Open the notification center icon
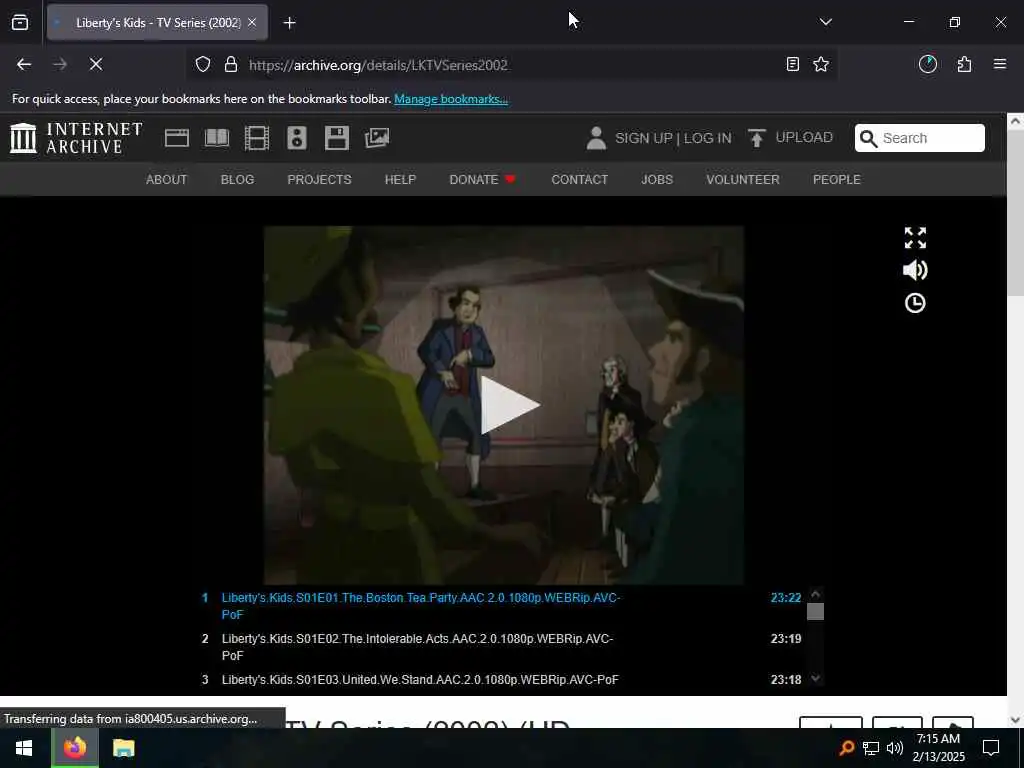This screenshot has width=1024, height=768. coord(991,748)
